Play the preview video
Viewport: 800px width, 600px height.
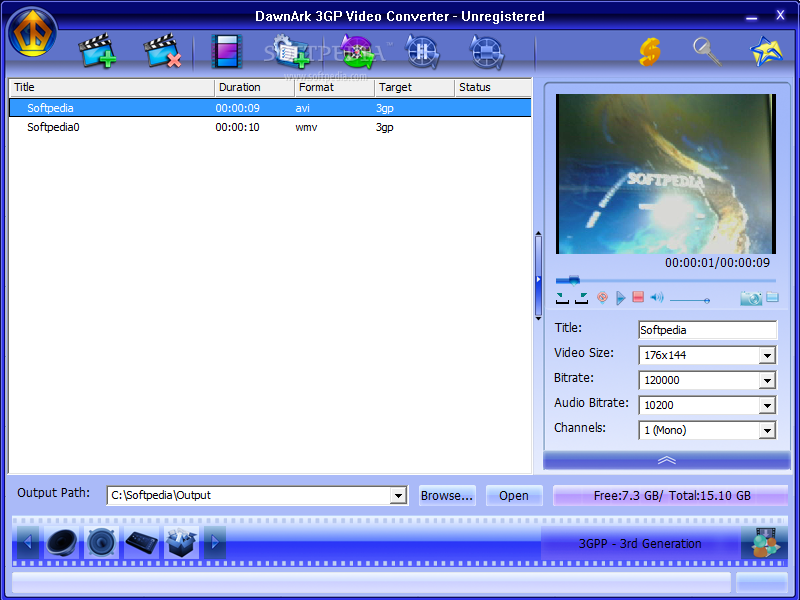pyautogui.click(x=620, y=297)
